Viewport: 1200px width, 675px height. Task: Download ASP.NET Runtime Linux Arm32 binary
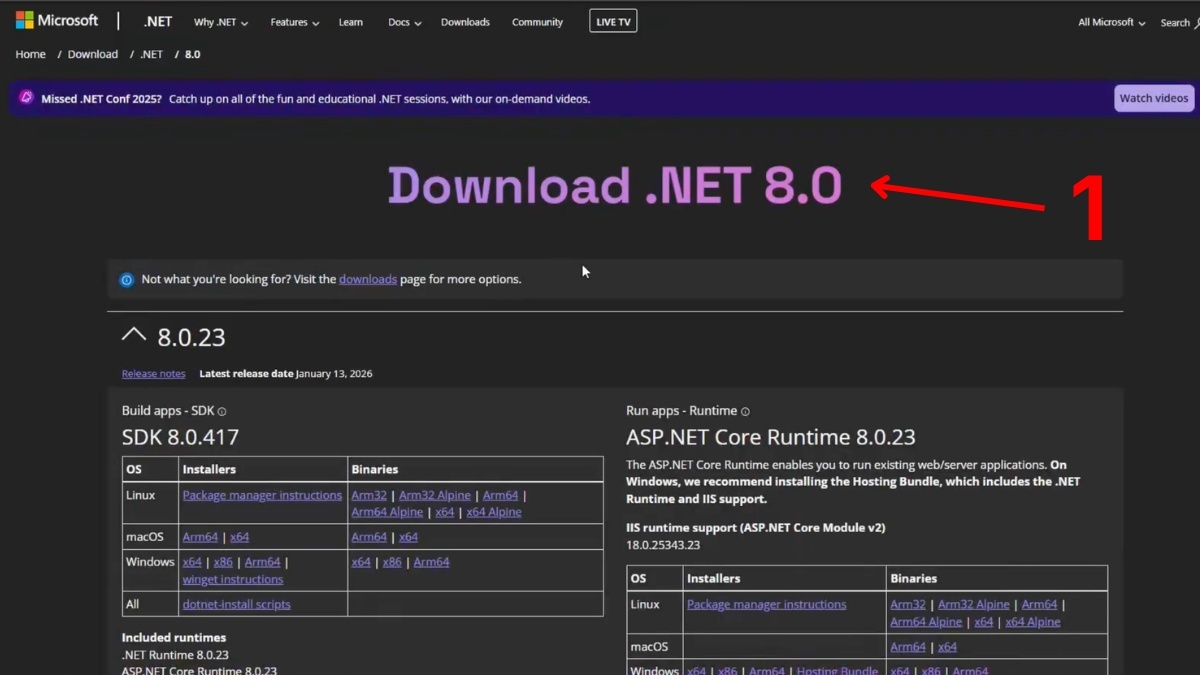click(908, 604)
